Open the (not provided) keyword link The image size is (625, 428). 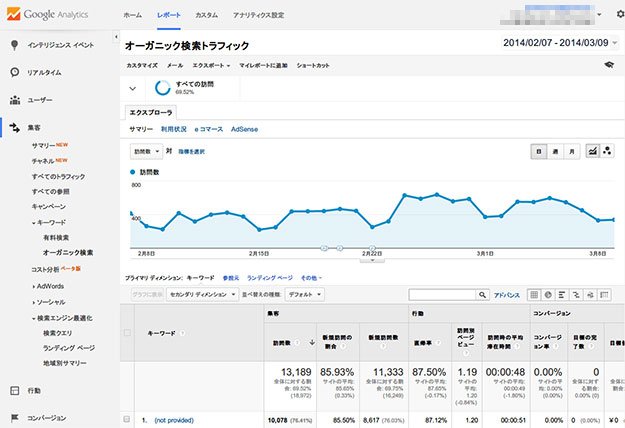(x=174, y=420)
